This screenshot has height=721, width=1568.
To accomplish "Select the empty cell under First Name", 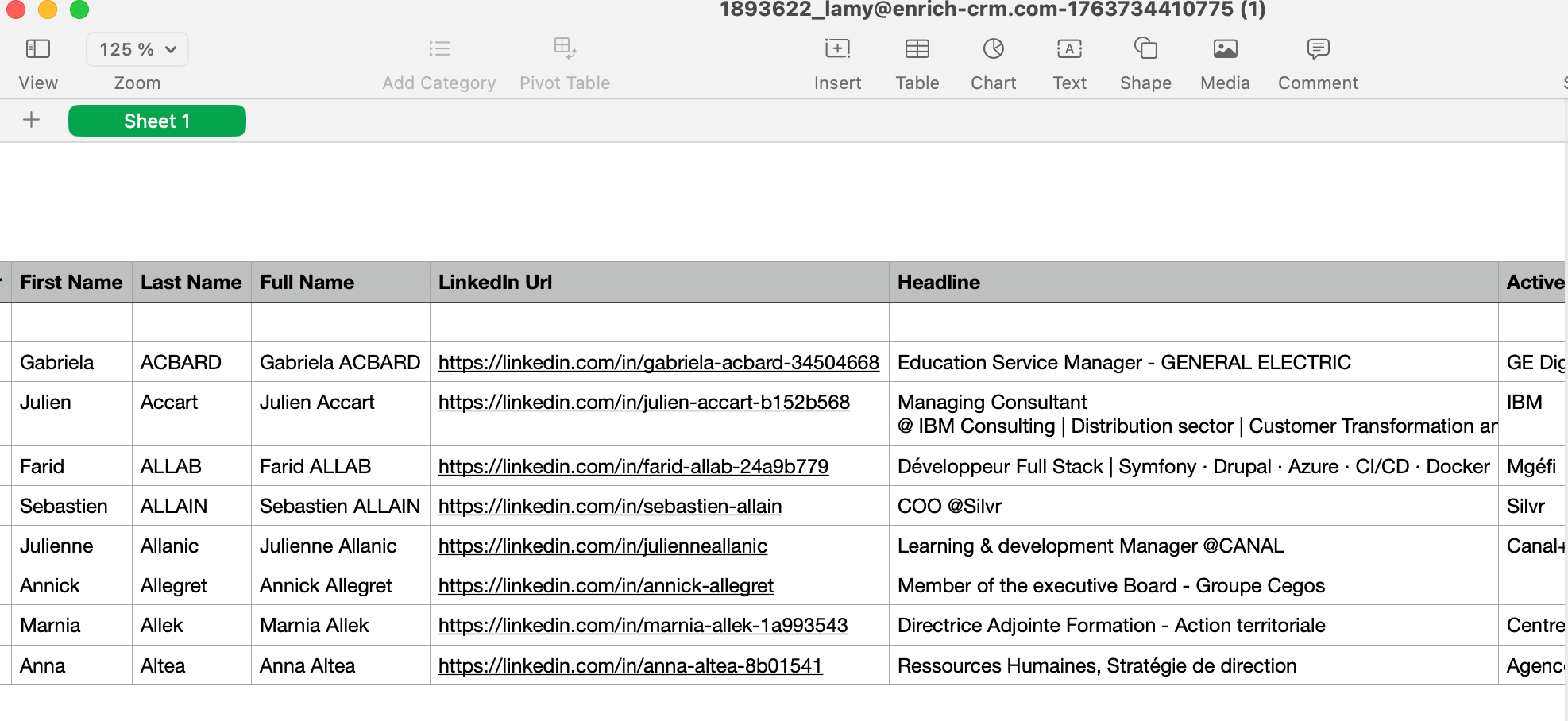I will (x=71, y=322).
